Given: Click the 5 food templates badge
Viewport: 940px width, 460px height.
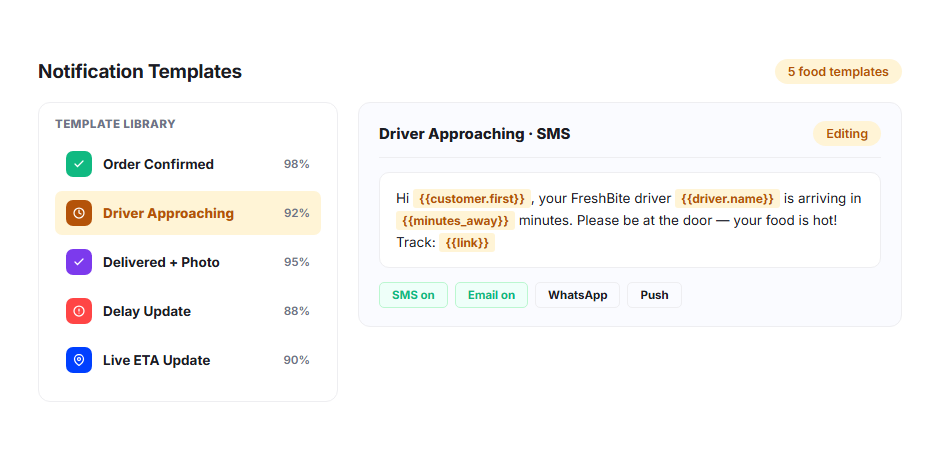Looking at the screenshot, I should (838, 72).
